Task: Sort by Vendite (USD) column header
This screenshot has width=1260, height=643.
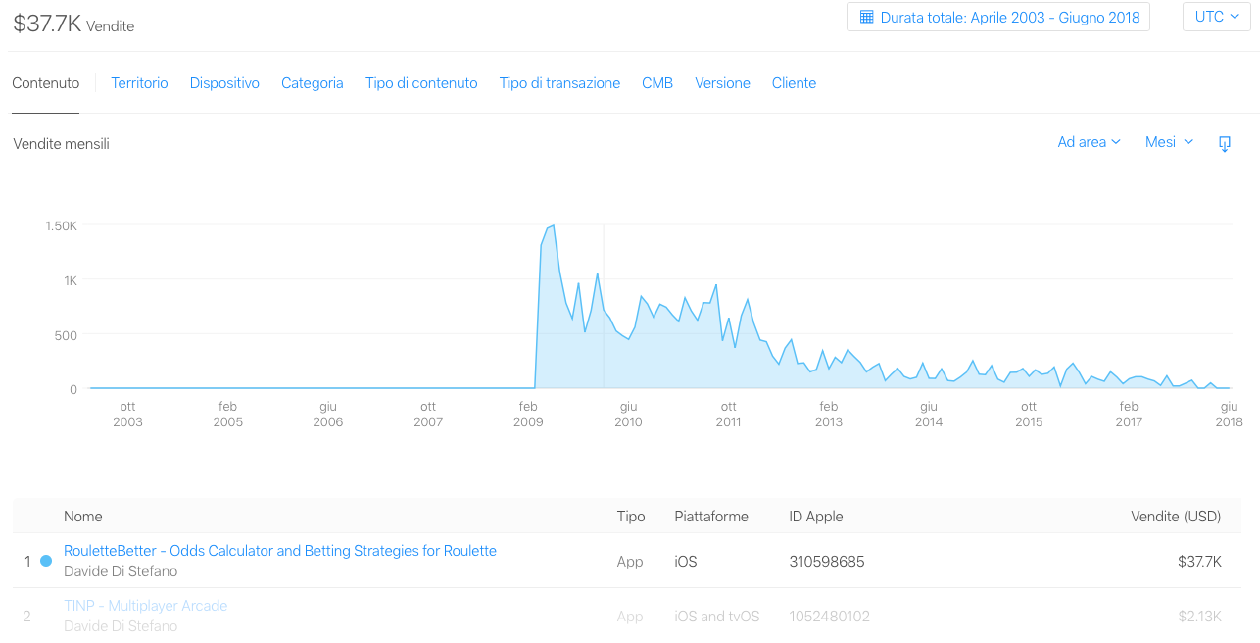Action: tap(1176, 516)
